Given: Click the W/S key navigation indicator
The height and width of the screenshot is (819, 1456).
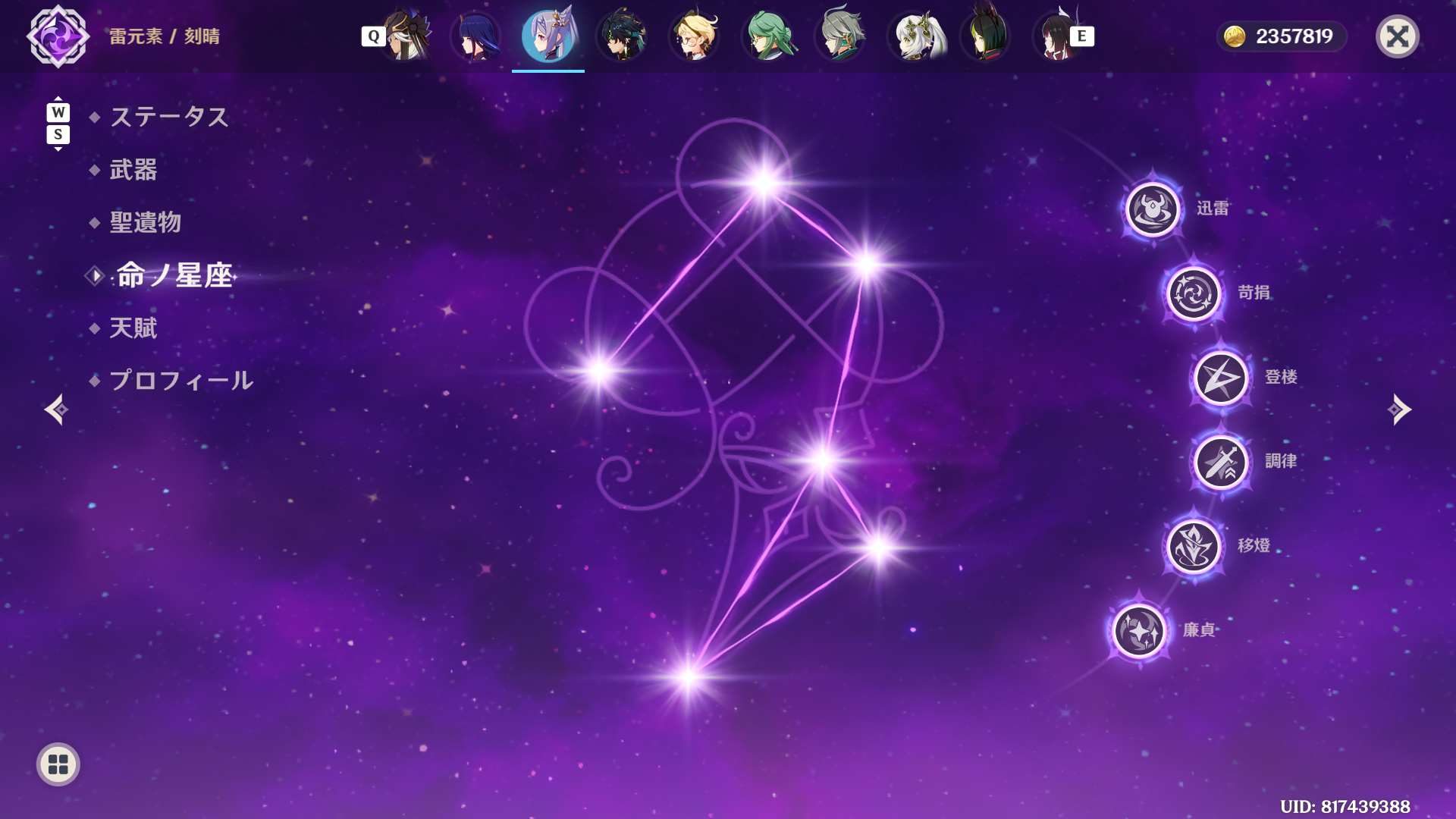Looking at the screenshot, I should click(58, 124).
